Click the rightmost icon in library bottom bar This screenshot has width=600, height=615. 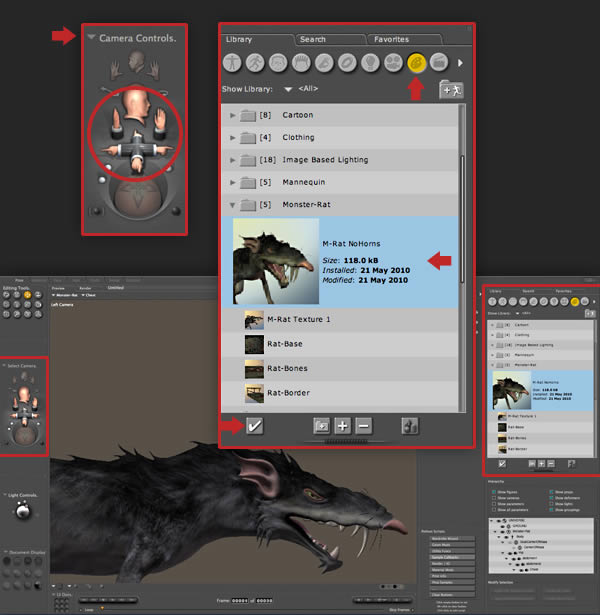point(410,426)
